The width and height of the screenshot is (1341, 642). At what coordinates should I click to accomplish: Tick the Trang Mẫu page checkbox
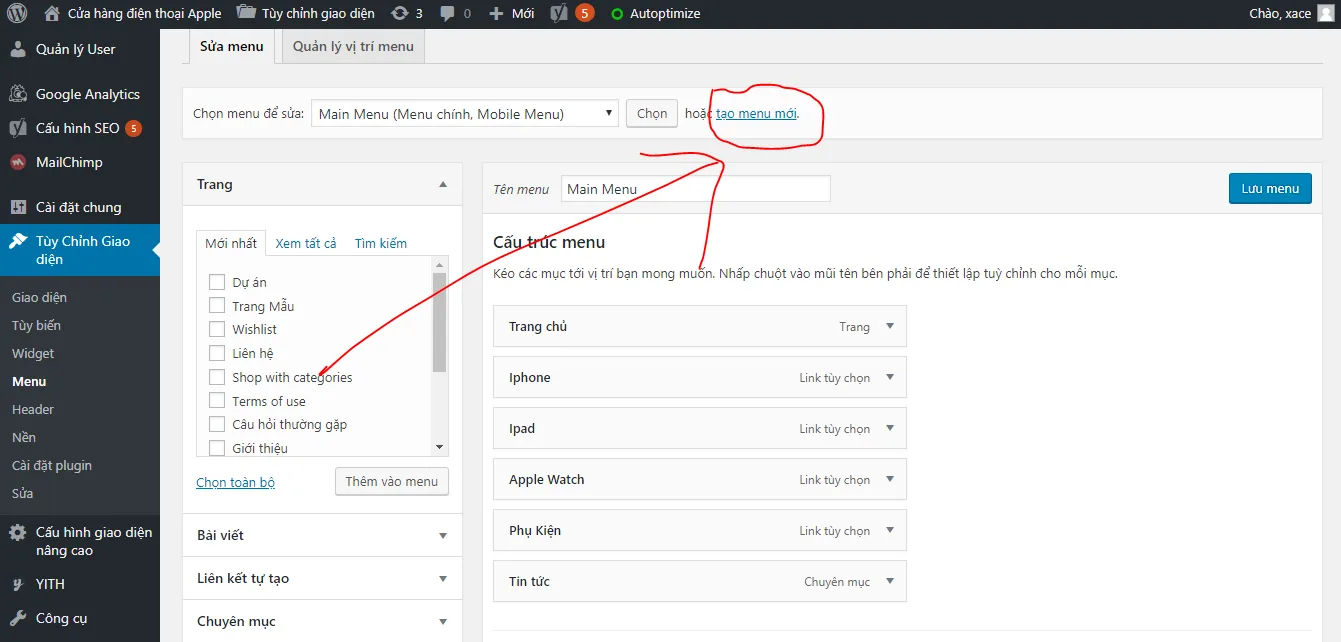click(216, 306)
